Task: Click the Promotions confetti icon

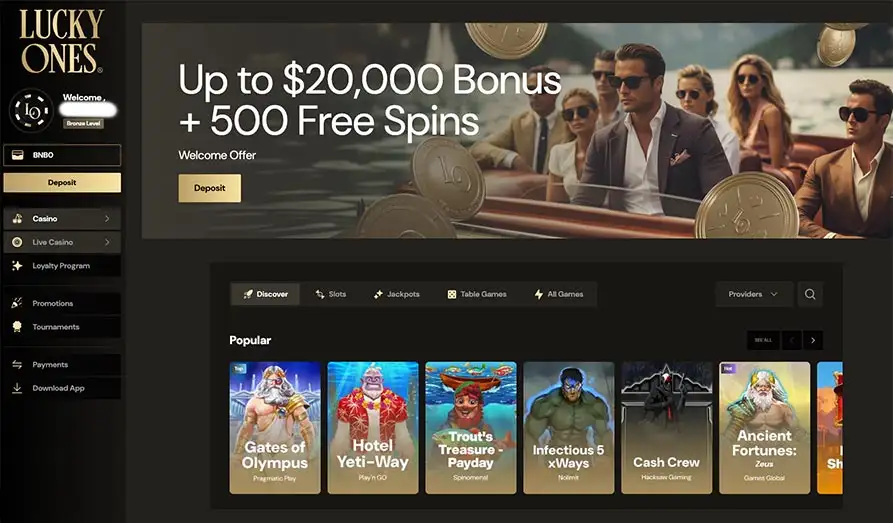Action: point(17,303)
